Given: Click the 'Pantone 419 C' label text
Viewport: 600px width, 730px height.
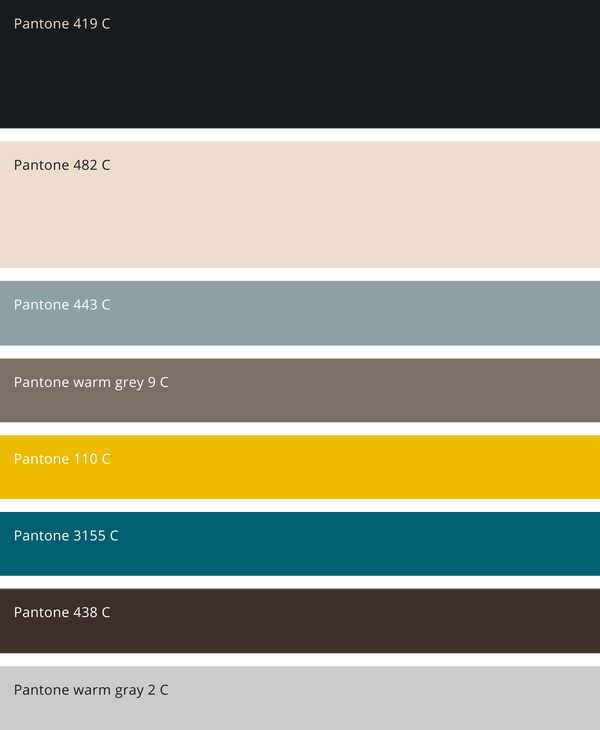Looking at the screenshot, I should click(62, 24).
